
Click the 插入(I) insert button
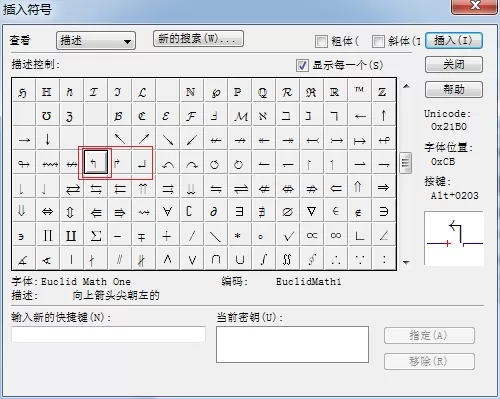[x=454, y=41]
